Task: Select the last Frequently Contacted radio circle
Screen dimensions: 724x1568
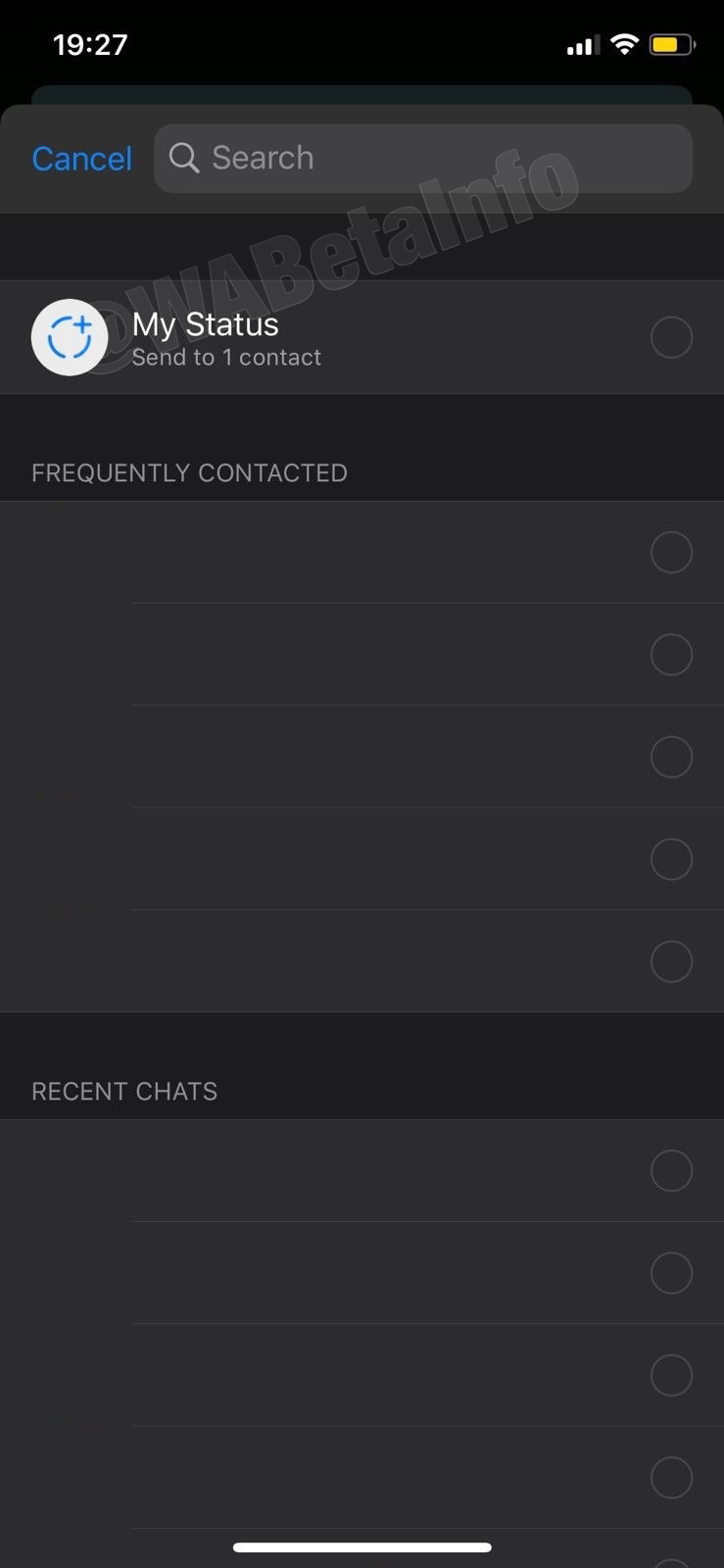Action: pyautogui.click(x=671, y=961)
